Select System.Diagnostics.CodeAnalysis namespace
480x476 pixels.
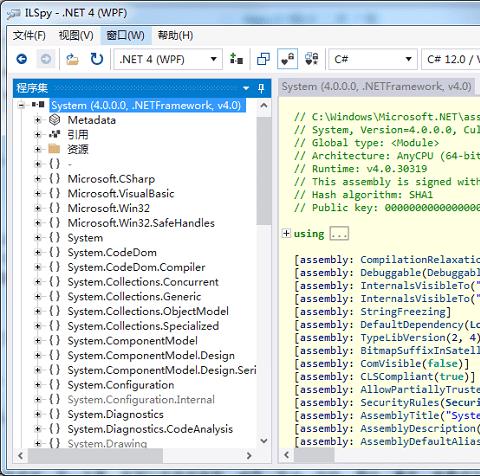(x=150, y=429)
